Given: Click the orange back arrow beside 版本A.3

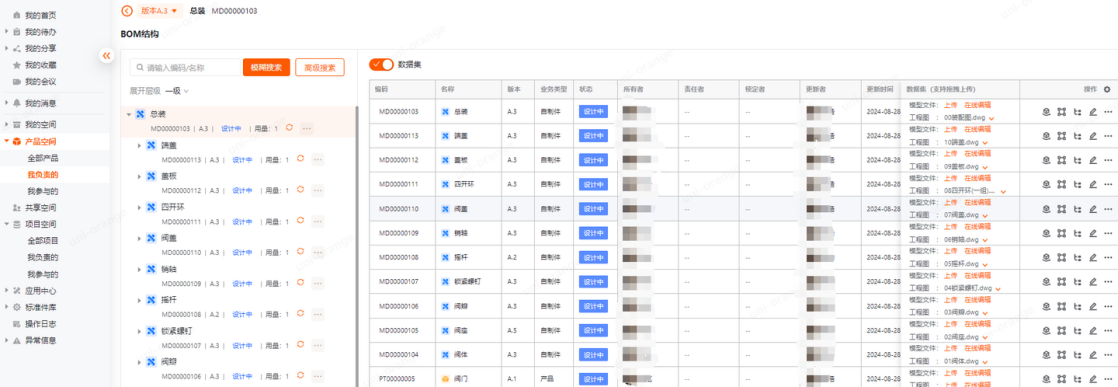Looking at the screenshot, I should pyautogui.click(x=127, y=11).
